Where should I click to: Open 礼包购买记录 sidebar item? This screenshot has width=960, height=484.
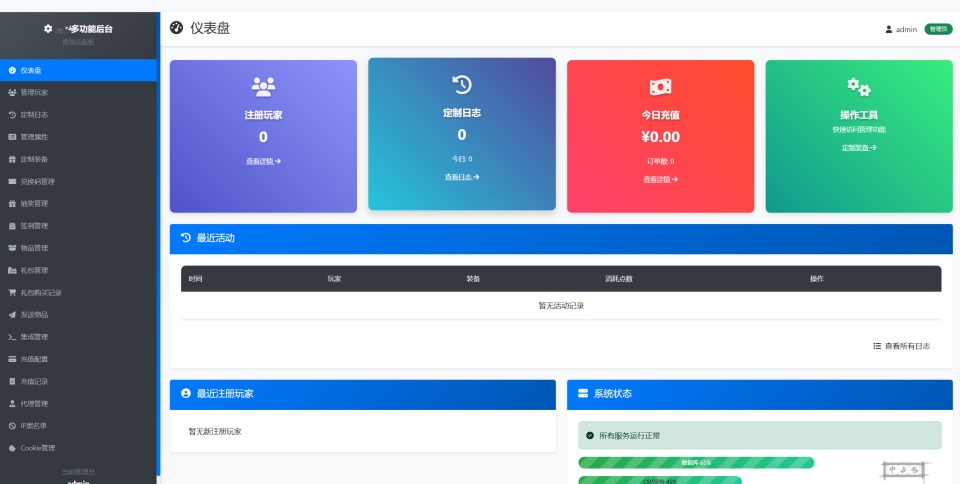coord(41,292)
